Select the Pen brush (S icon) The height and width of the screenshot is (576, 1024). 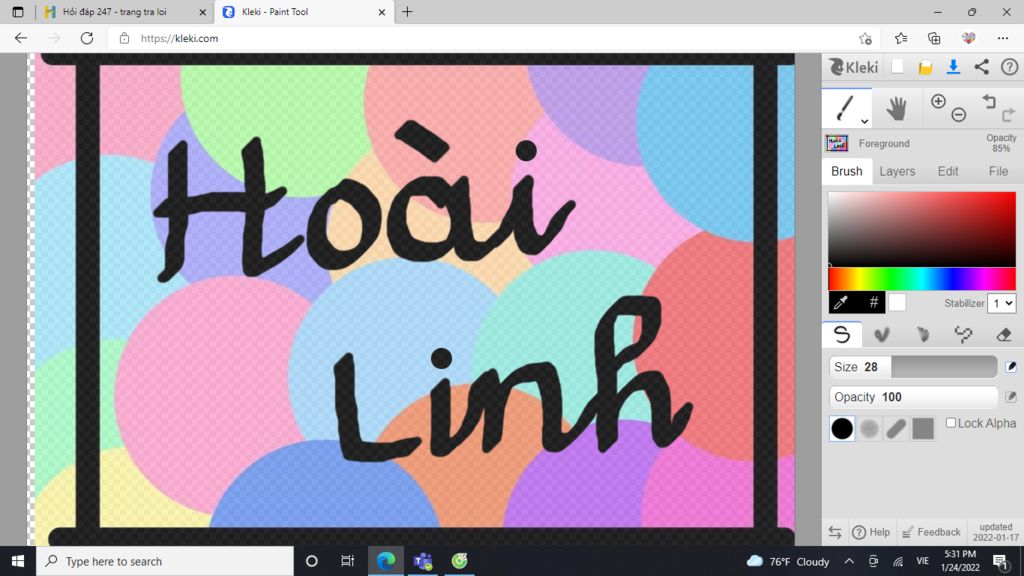tap(842, 334)
